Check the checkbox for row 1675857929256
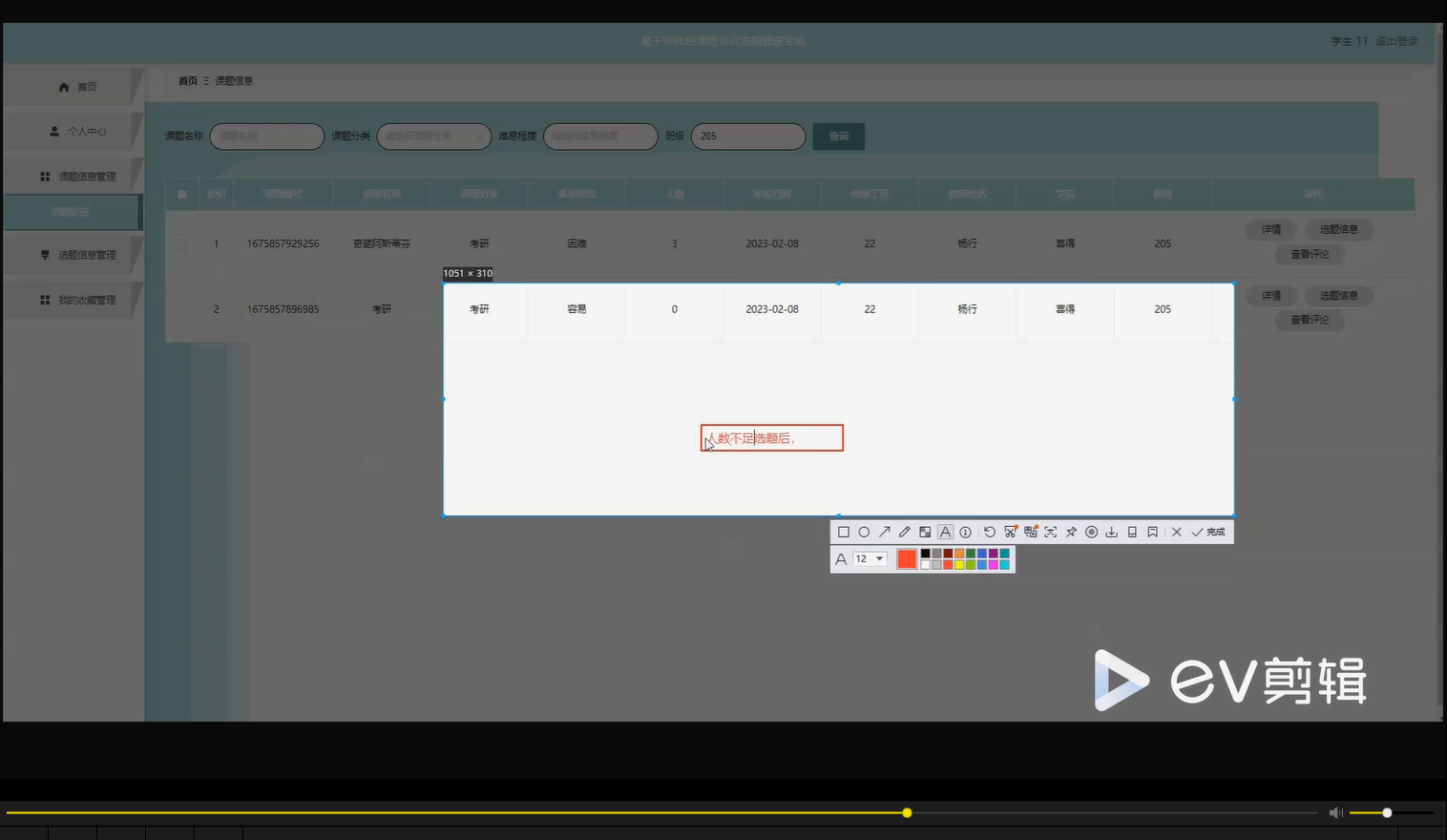The width and height of the screenshot is (1447, 840). click(x=182, y=243)
